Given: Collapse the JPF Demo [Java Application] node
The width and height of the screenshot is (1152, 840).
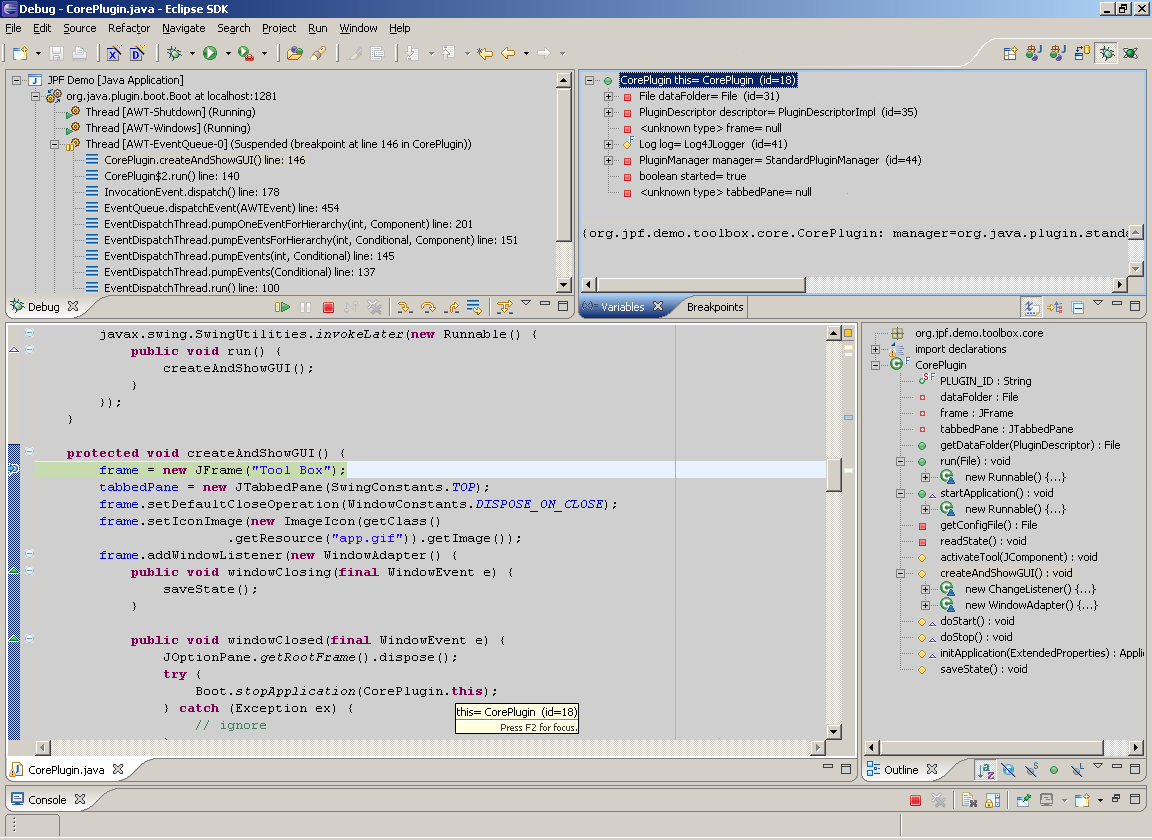Looking at the screenshot, I should click(x=16, y=80).
